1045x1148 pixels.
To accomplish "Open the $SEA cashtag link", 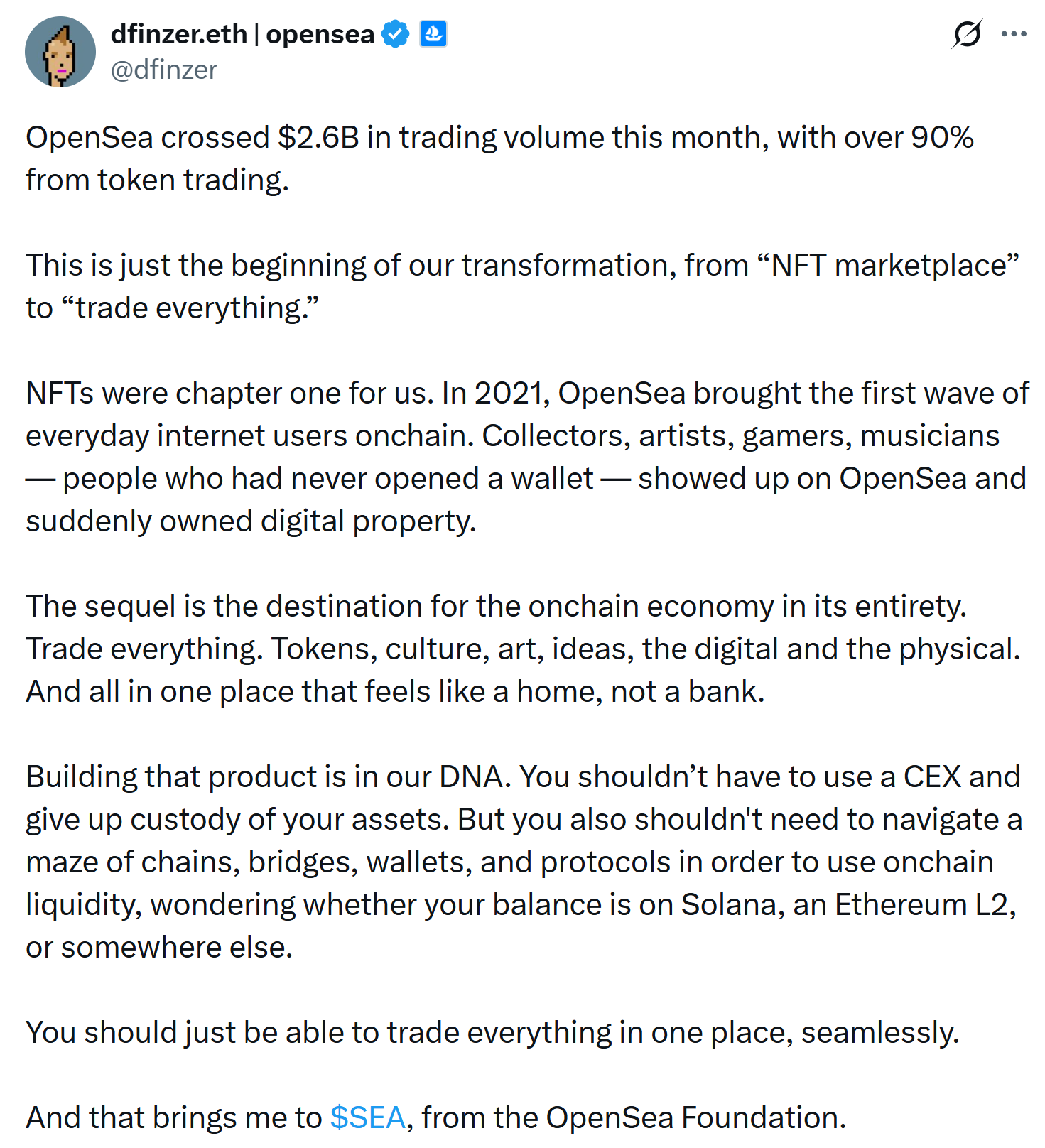I will coord(368,1117).
